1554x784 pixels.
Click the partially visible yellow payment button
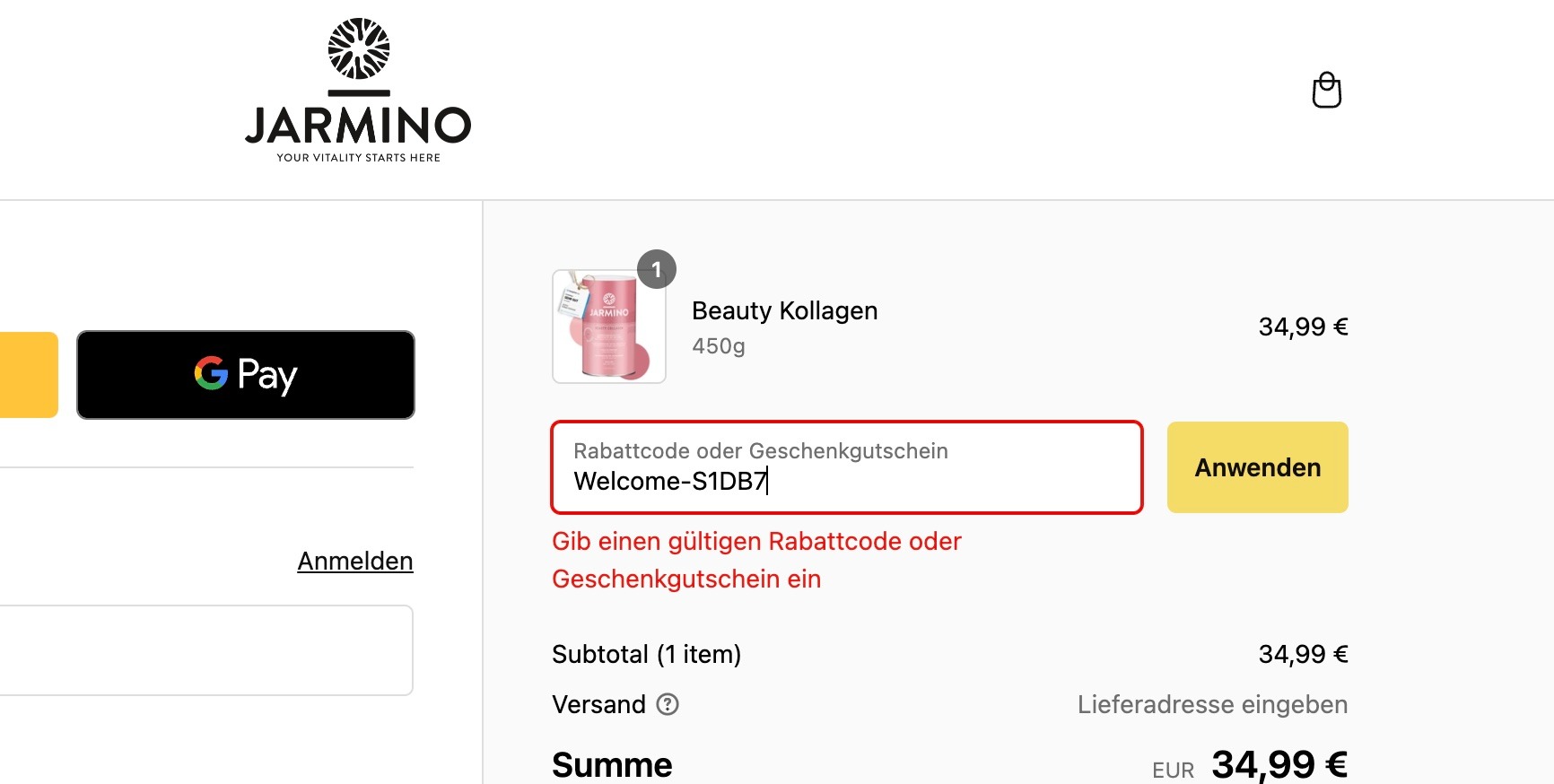point(29,375)
